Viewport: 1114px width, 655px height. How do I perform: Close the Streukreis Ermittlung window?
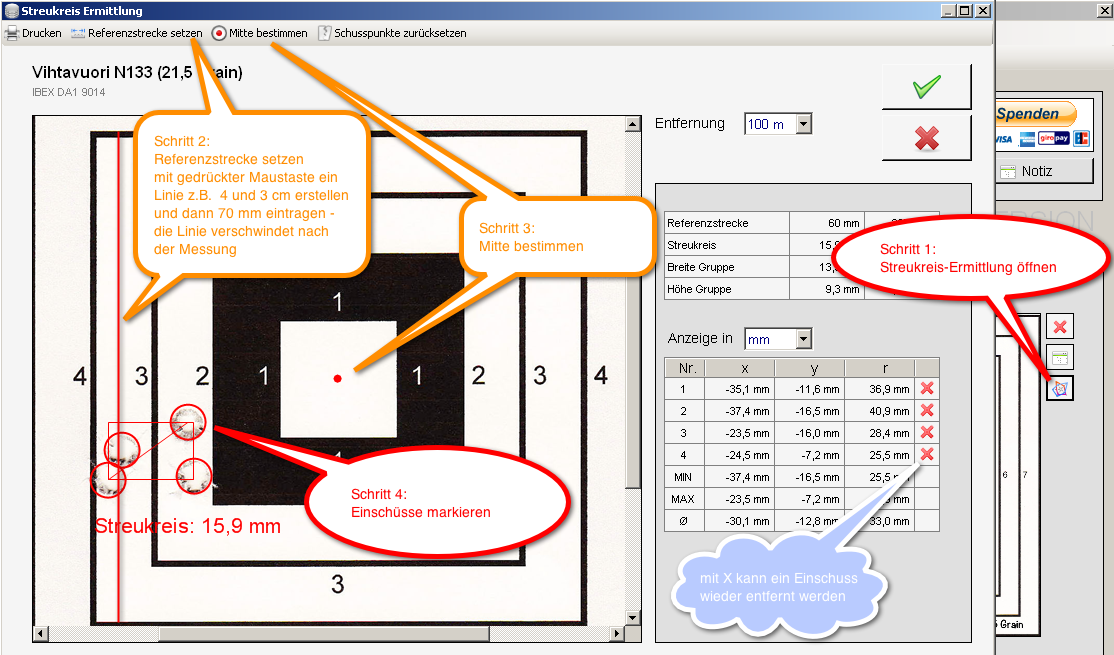point(983,11)
